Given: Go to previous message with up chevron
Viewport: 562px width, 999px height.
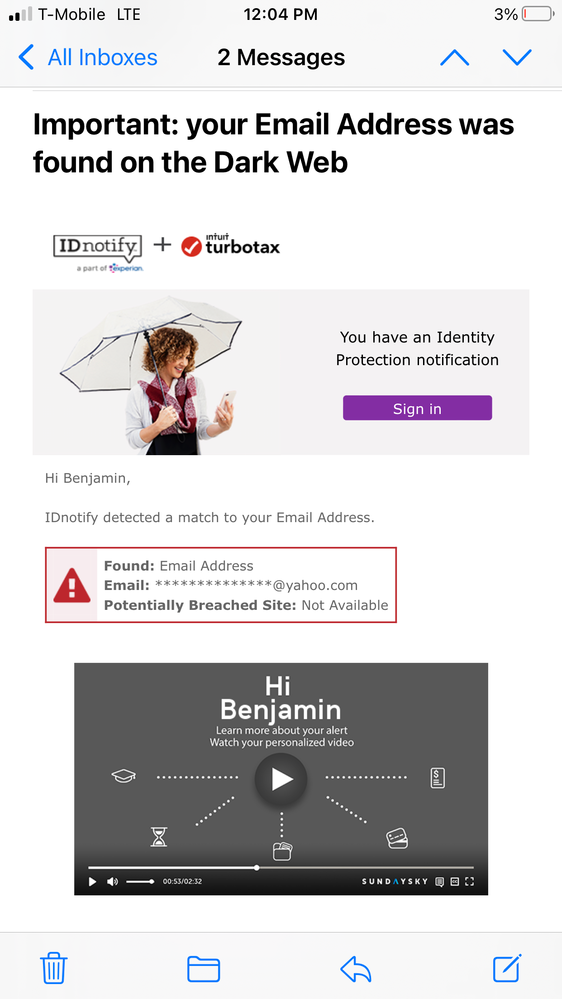Looking at the screenshot, I should click(x=454, y=58).
